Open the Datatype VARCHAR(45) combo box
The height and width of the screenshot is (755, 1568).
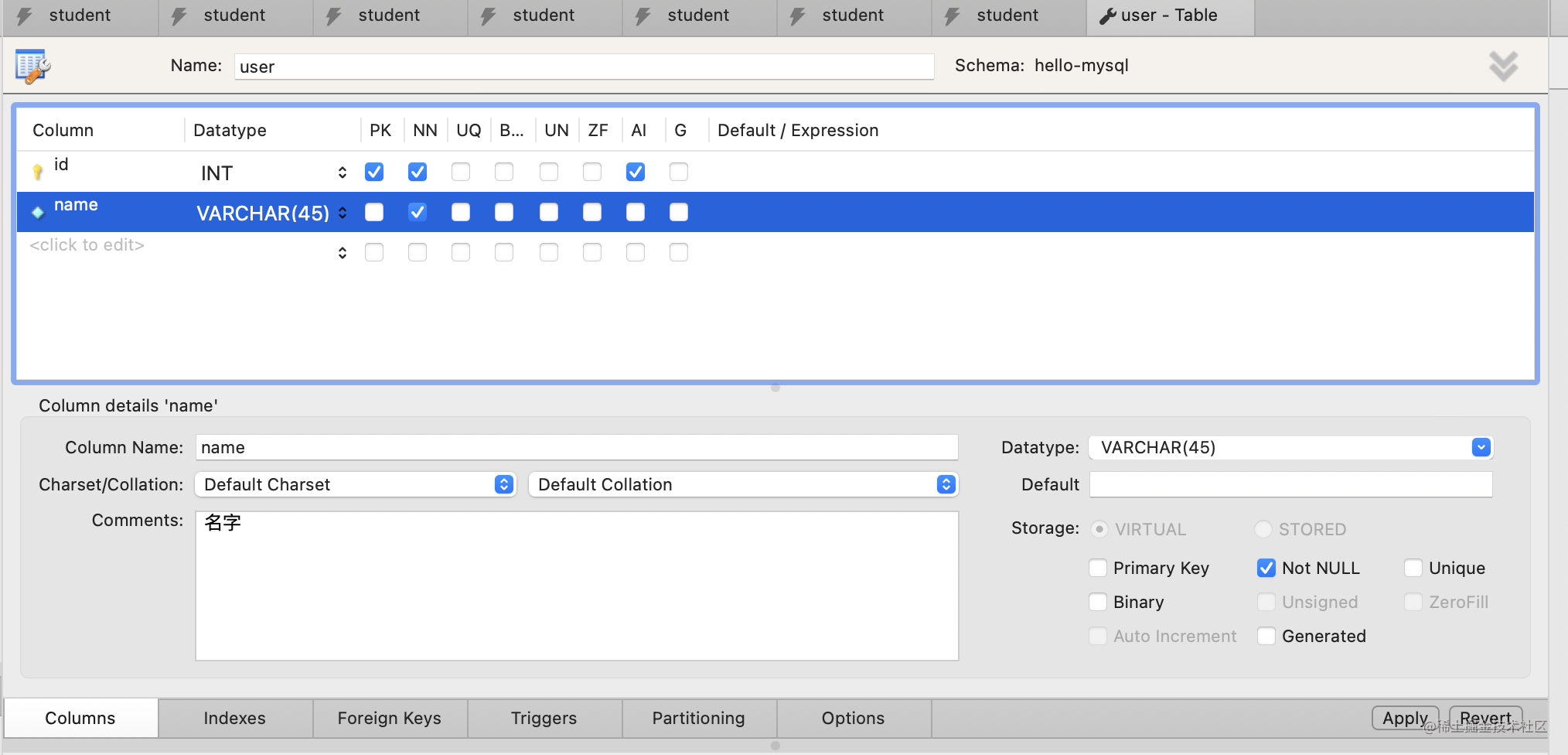(x=1290, y=447)
